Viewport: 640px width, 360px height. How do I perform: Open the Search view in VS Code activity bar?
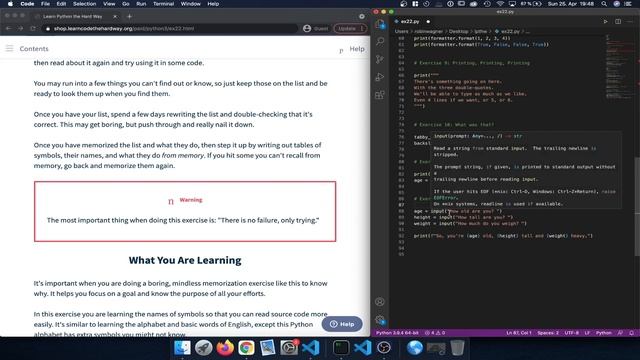pos(380,42)
